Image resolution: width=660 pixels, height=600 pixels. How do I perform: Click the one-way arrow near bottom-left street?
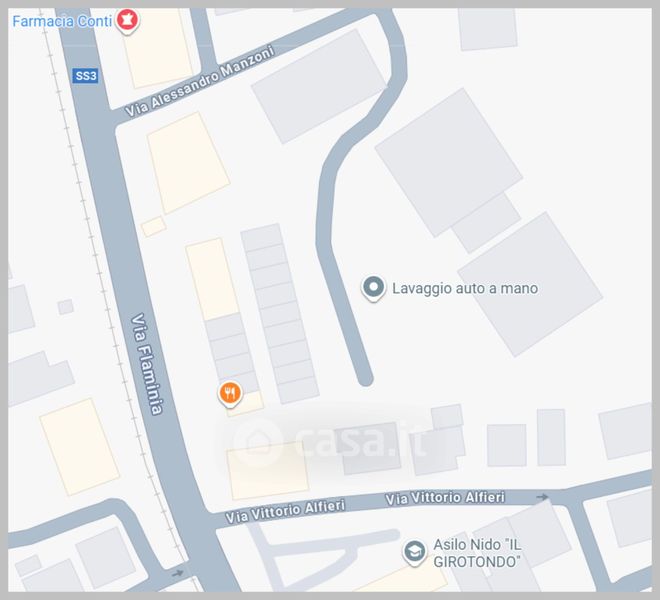tap(178, 573)
